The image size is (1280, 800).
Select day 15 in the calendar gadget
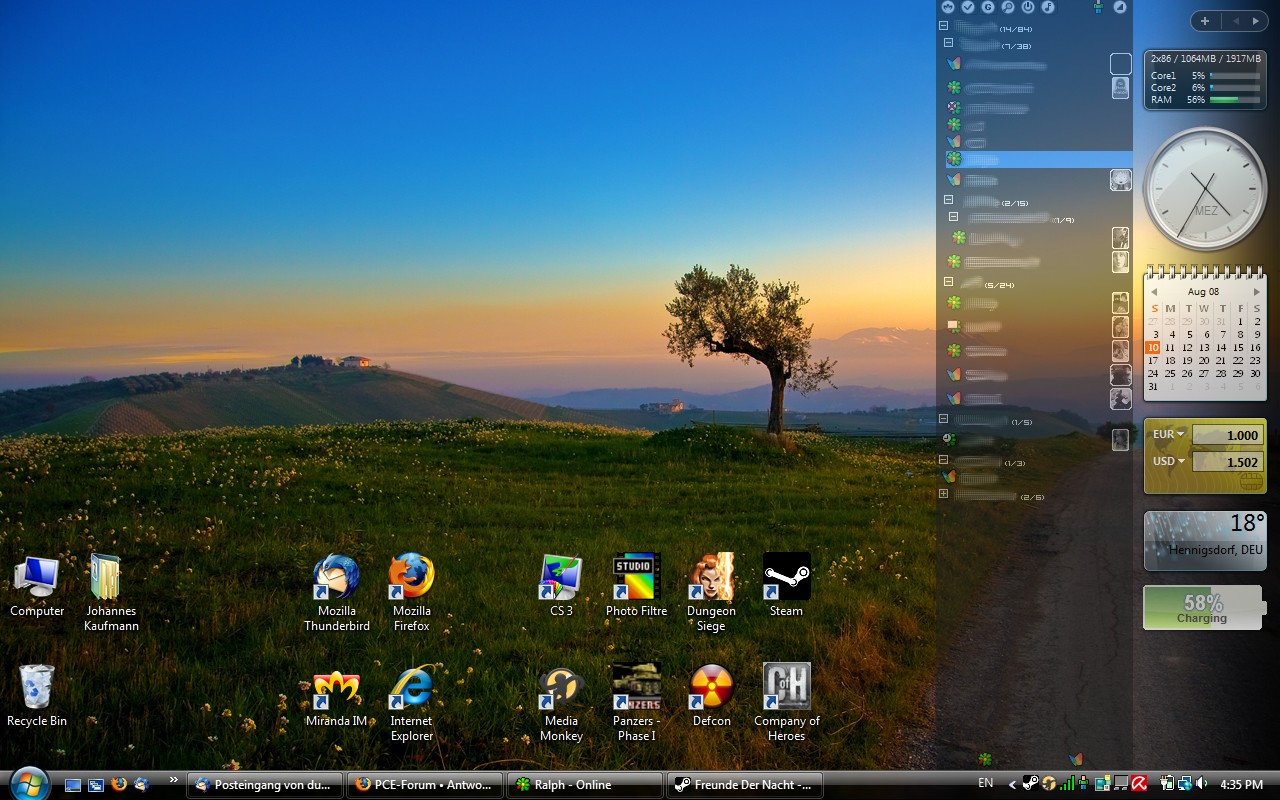pyautogui.click(x=1239, y=348)
